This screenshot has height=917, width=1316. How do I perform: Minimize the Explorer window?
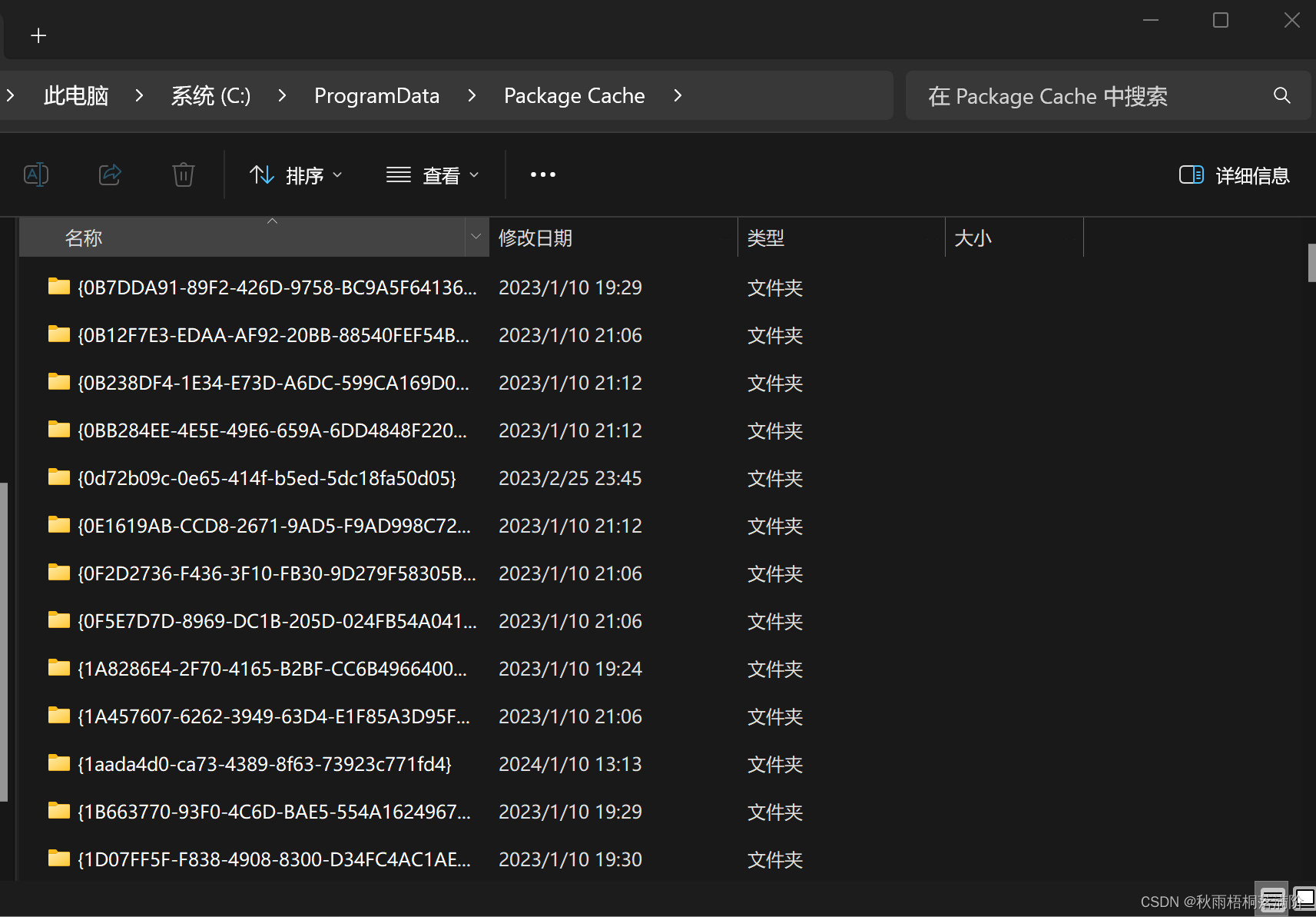tap(1150, 21)
